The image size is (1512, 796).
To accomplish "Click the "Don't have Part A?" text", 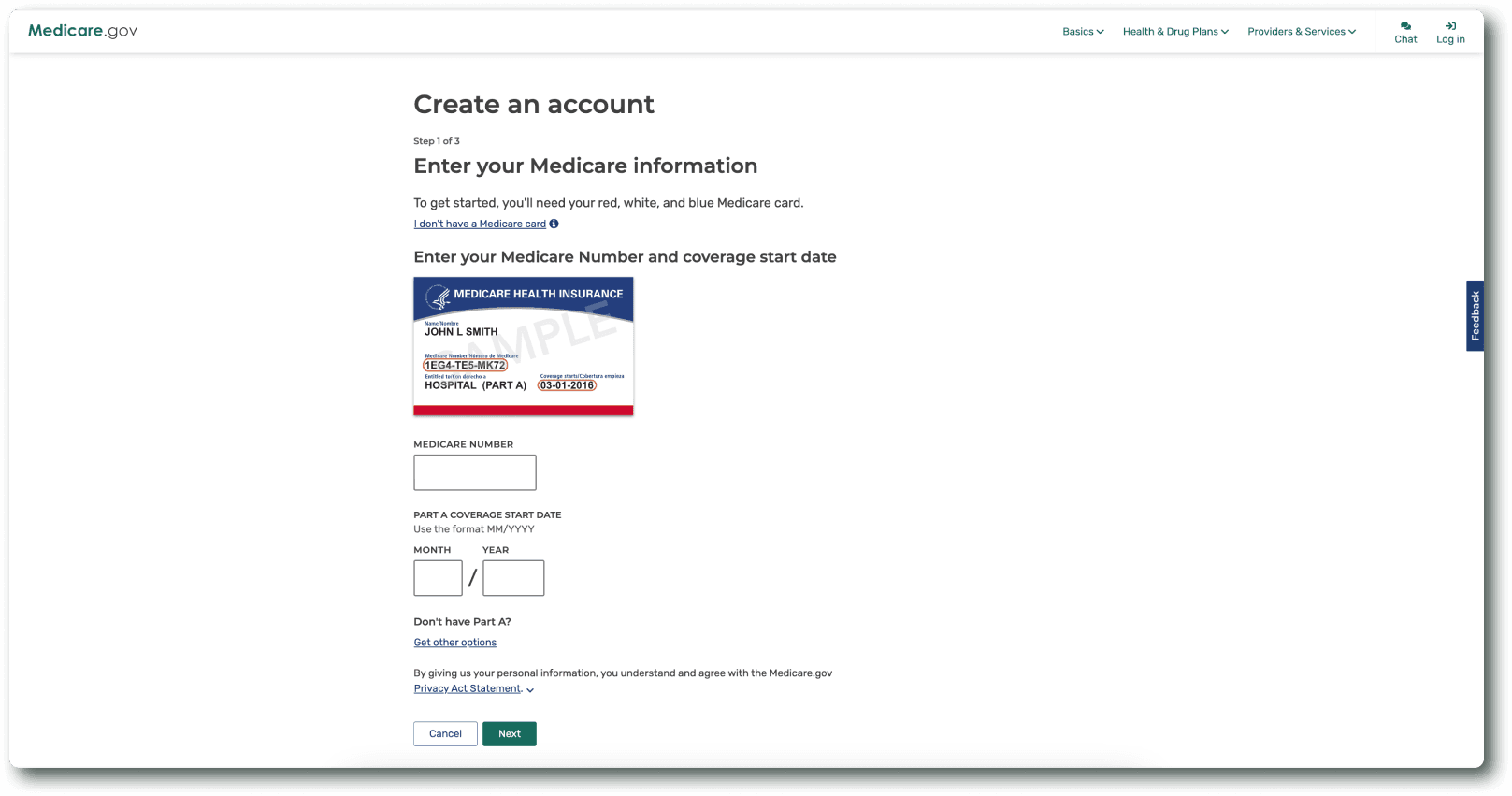I will tap(462, 622).
